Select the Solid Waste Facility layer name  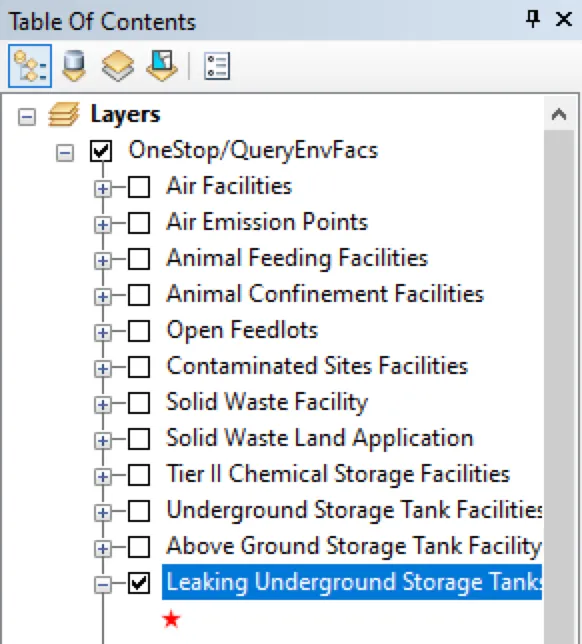(267, 402)
